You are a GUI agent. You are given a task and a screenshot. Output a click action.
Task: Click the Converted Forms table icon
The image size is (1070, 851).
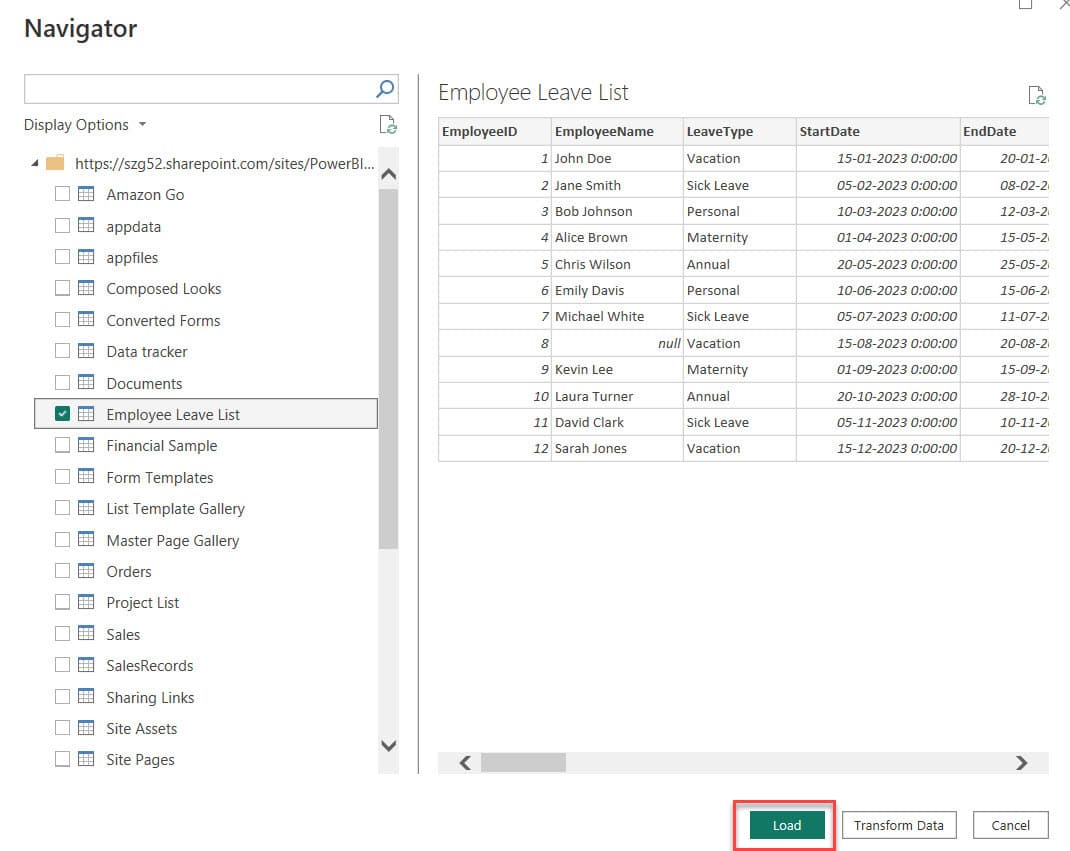coord(86,319)
